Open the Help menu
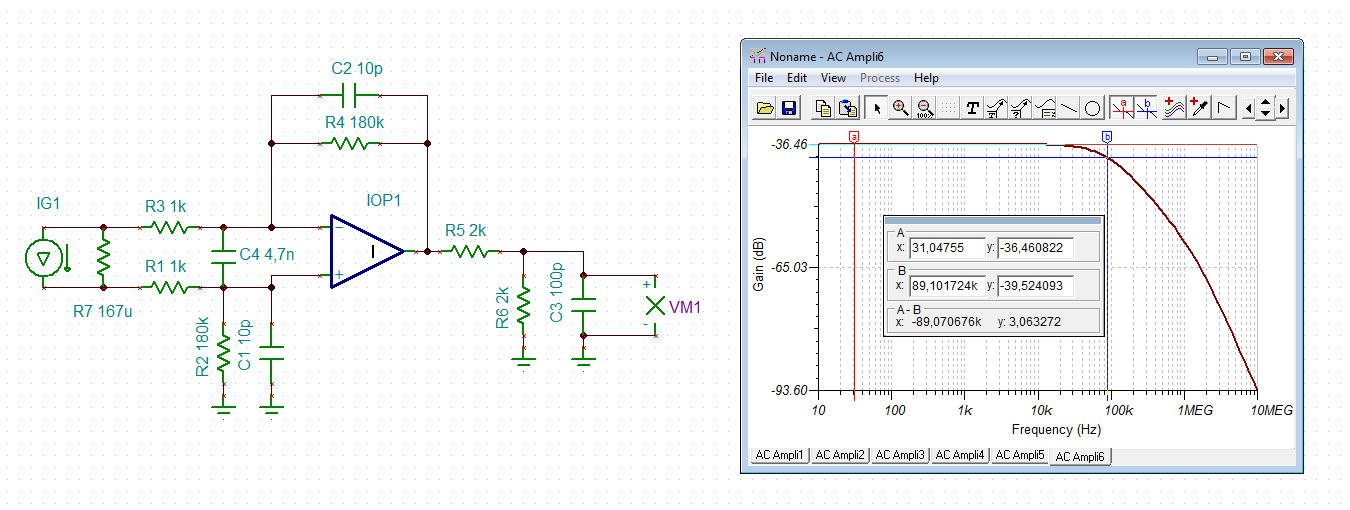This screenshot has height=510, width=1350. tap(926, 78)
